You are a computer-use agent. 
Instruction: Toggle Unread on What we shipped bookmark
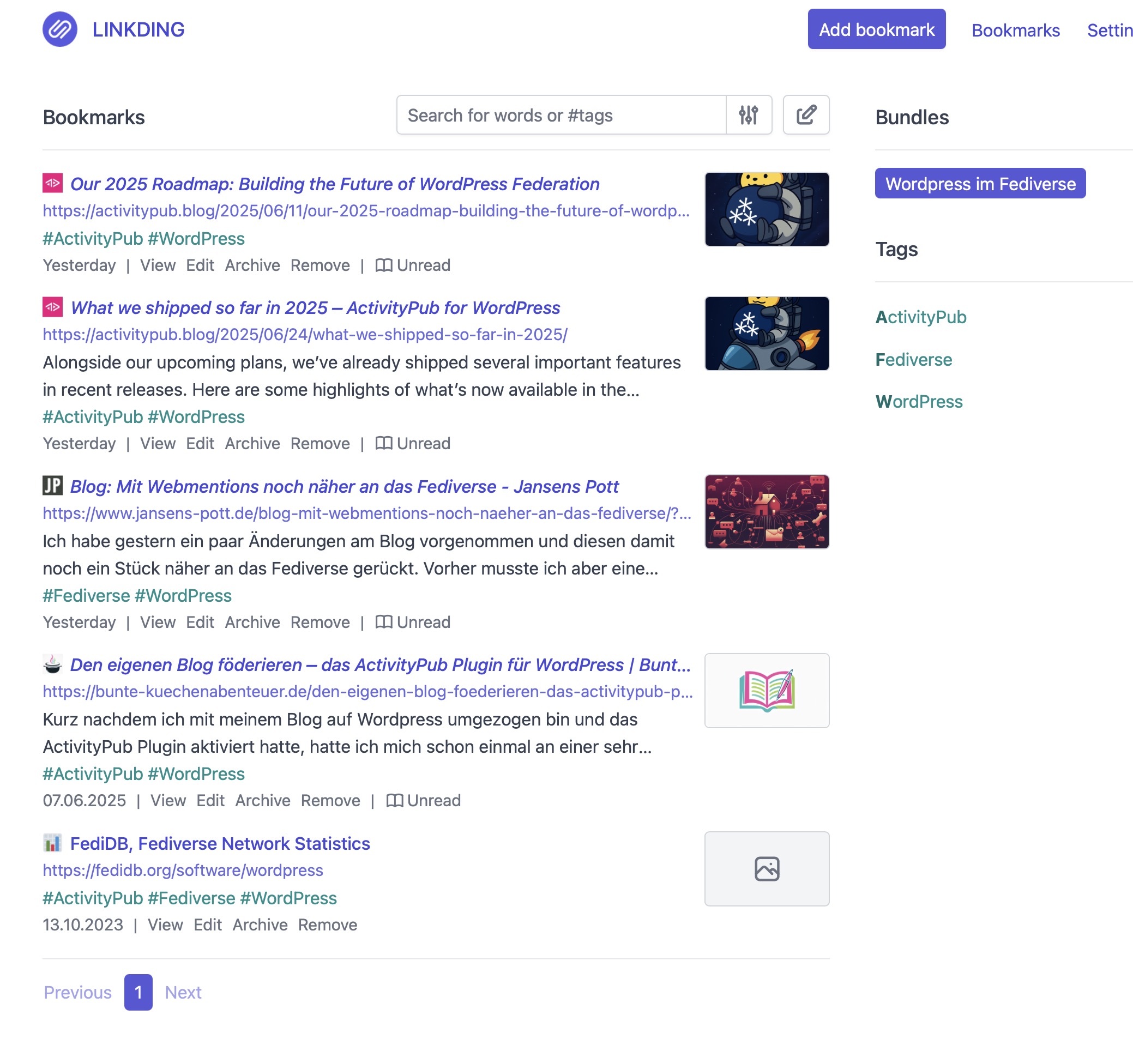(x=413, y=444)
